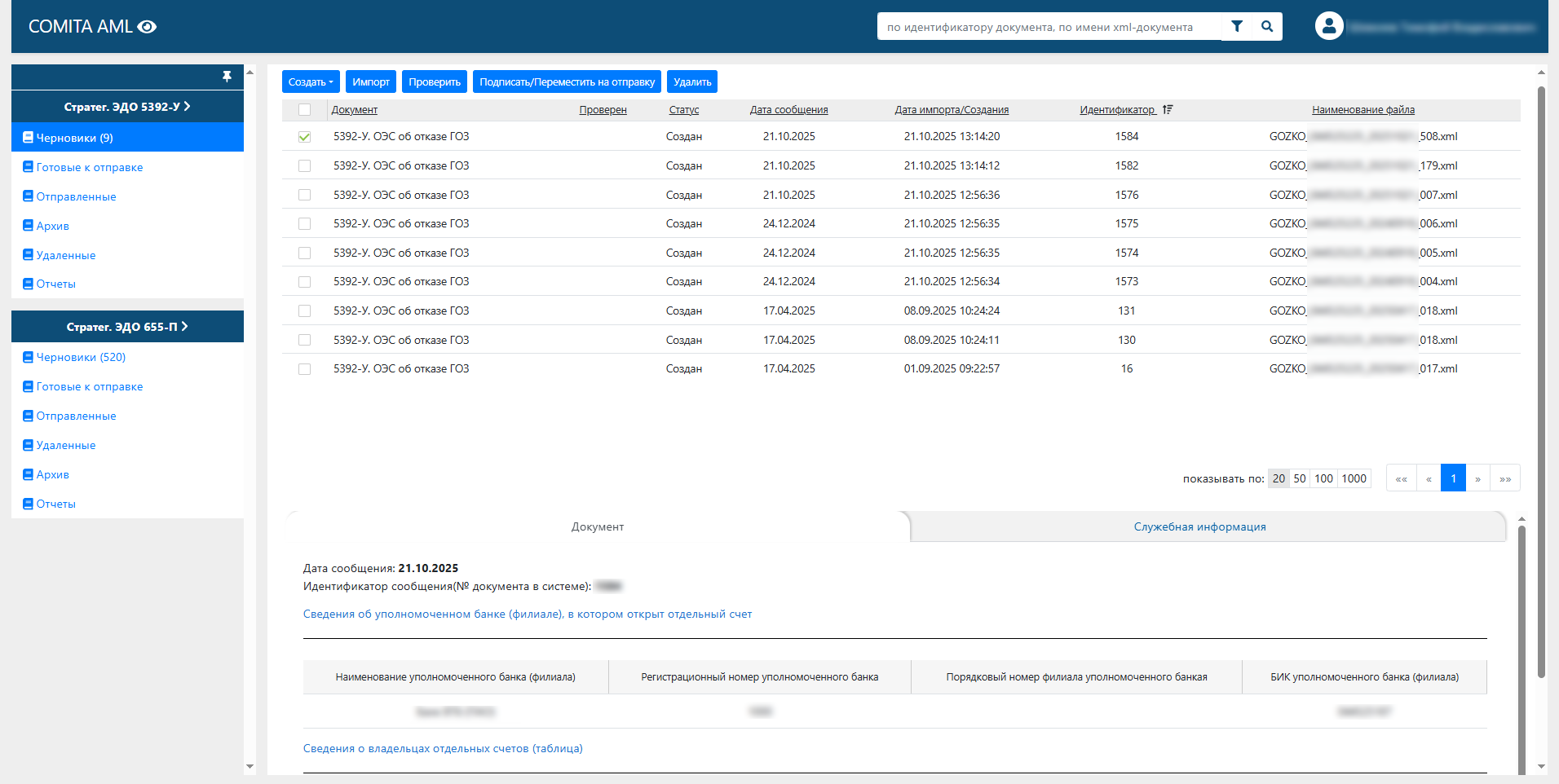Click the pin icon in sidebar header
Image resolution: width=1559 pixels, height=784 pixels.
pos(227,77)
